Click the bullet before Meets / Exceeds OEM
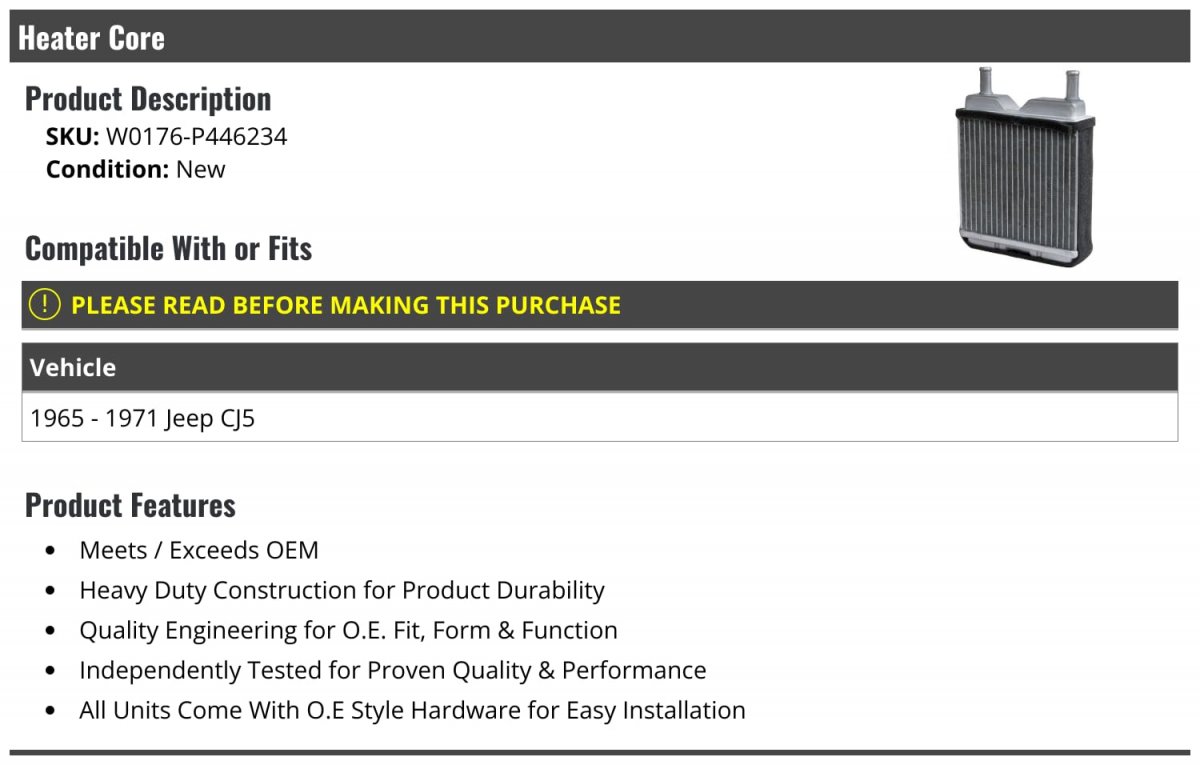Image resolution: width=1200 pixels, height=765 pixels. (x=51, y=551)
